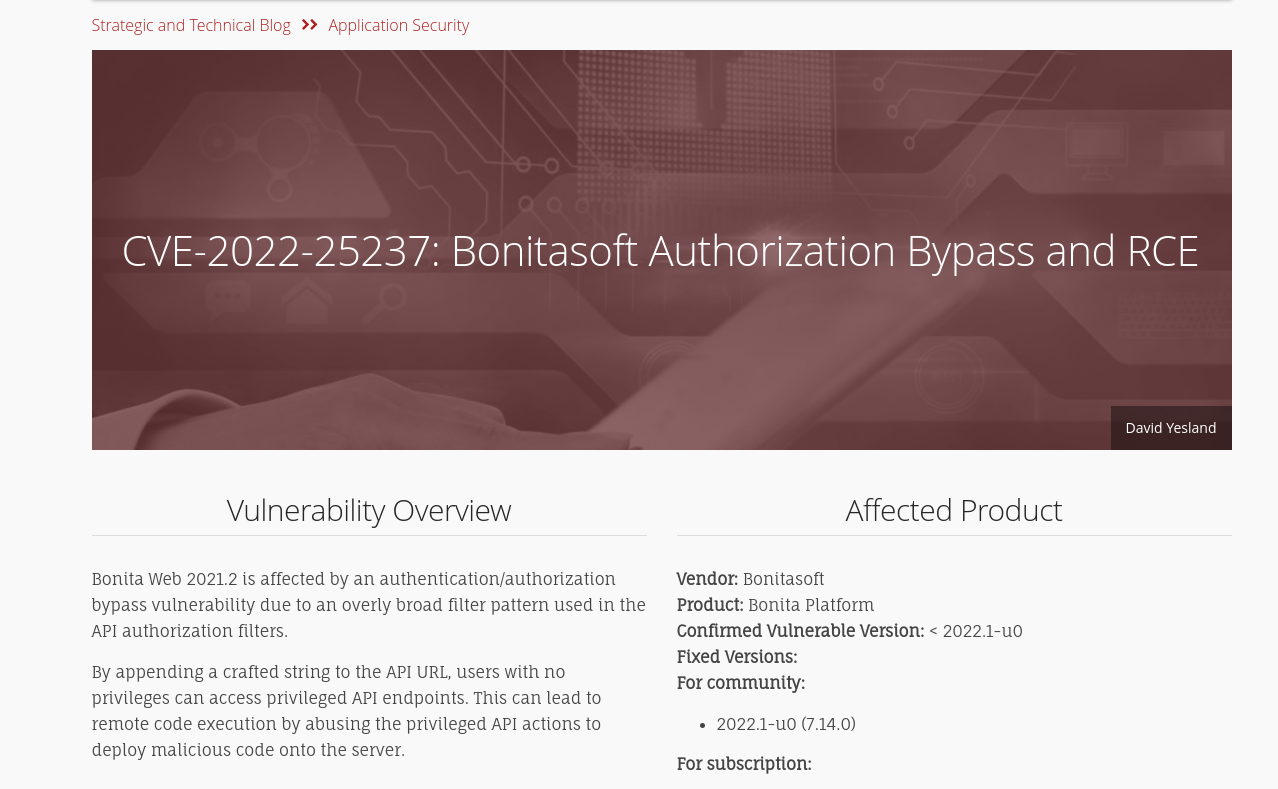Click the author name David Yesland
Screen dimensions: 1278x789
[1171, 428]
